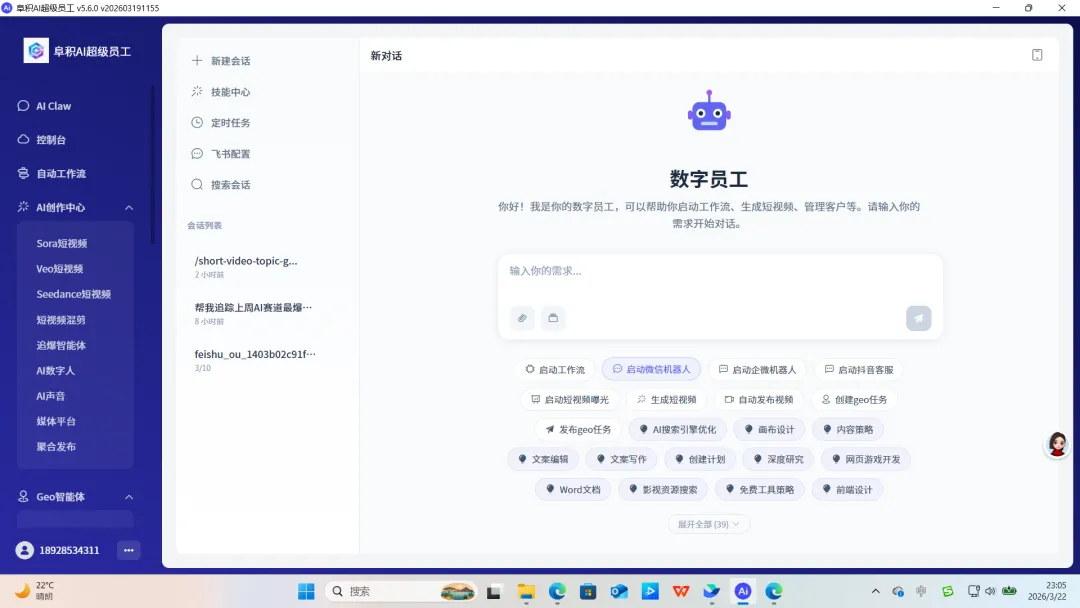Click the 启动企微机器人 chip

click(x=757, y=370)
